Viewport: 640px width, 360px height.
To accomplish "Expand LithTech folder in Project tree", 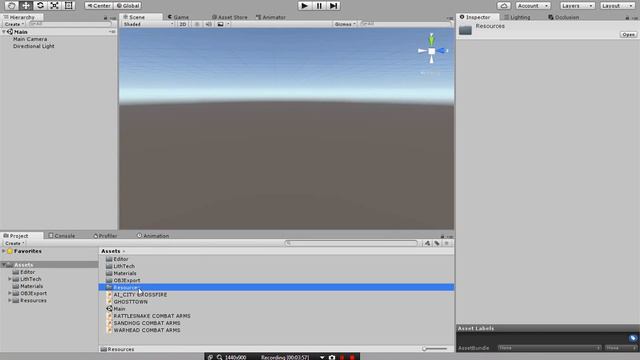I will [x=10, y=279].
